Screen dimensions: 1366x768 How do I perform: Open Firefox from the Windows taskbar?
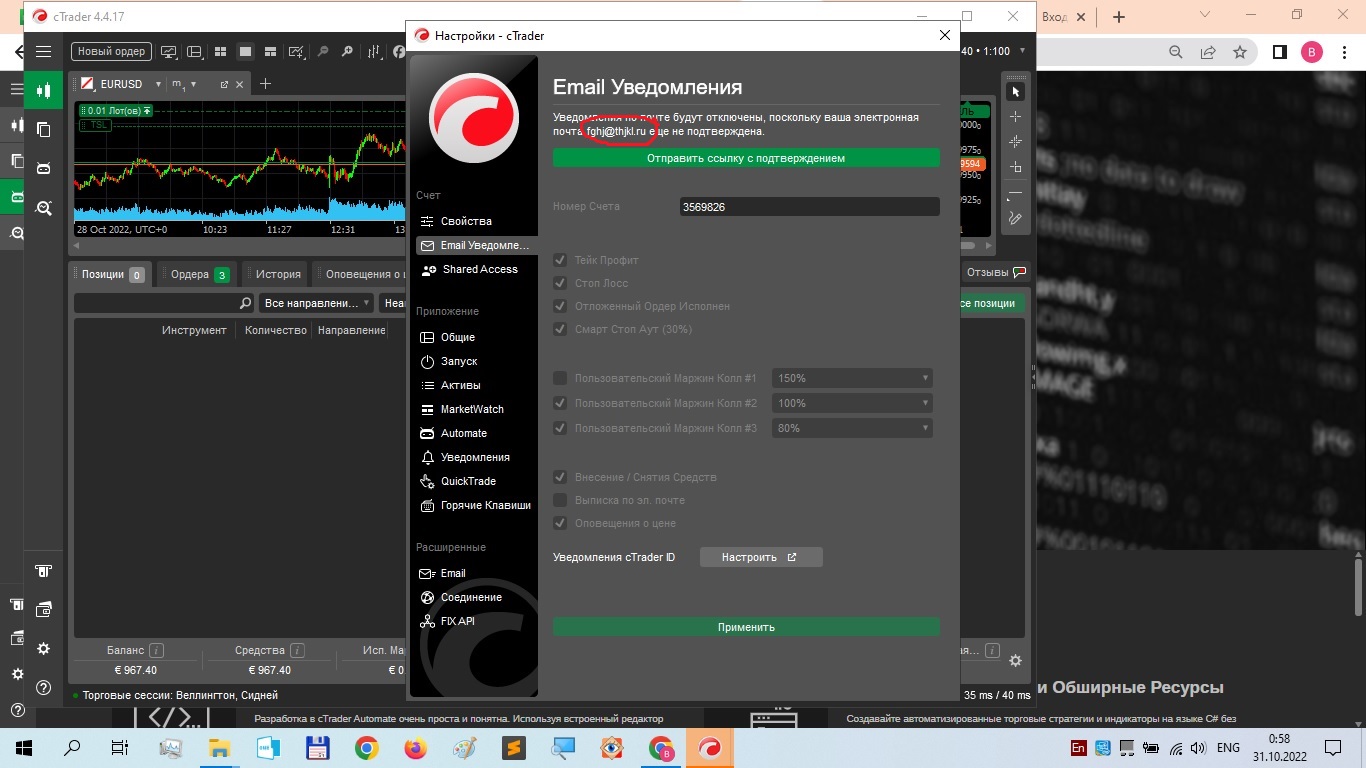415,747
